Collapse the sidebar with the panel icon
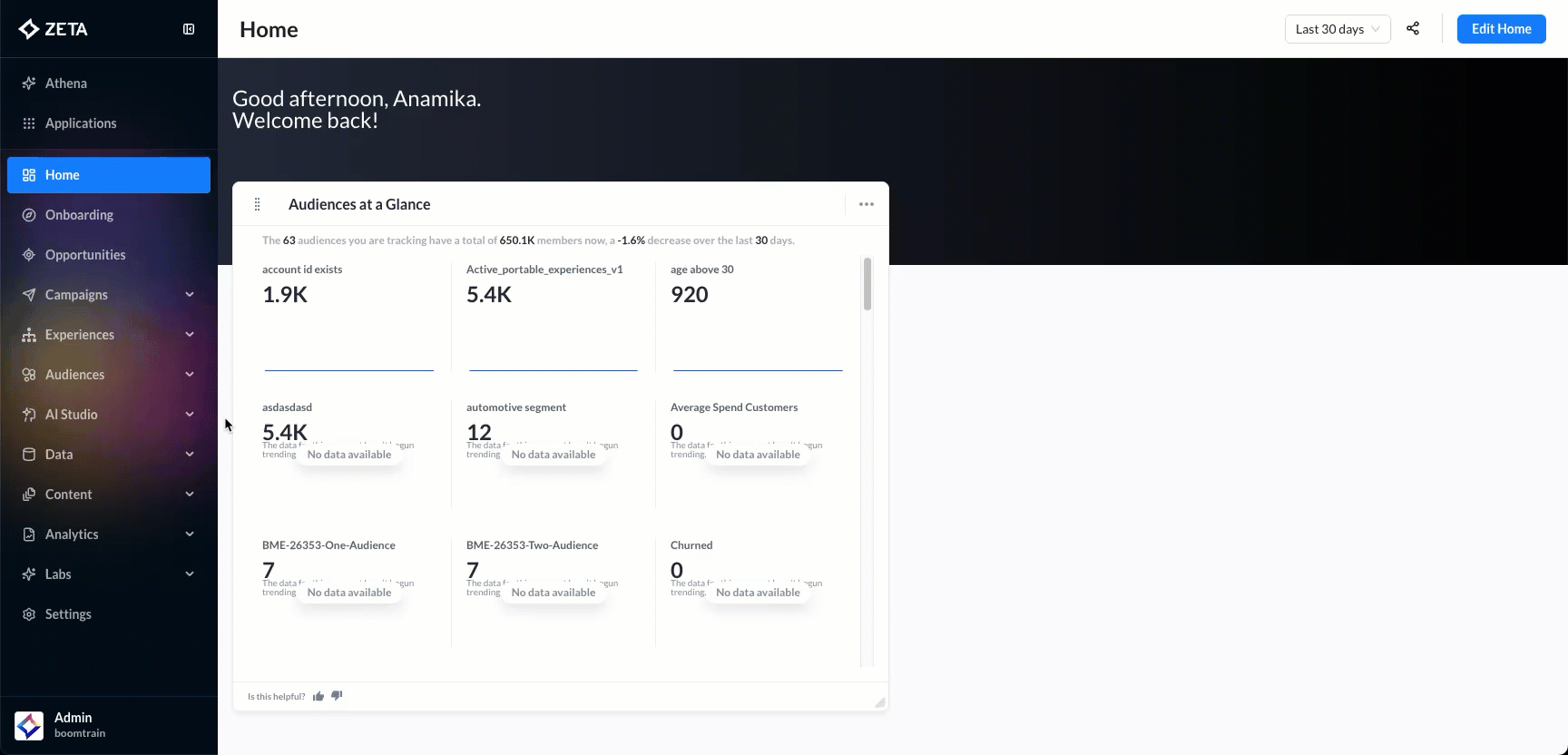The width and height of the screenshot is (1568, 755). coord(189,29)
